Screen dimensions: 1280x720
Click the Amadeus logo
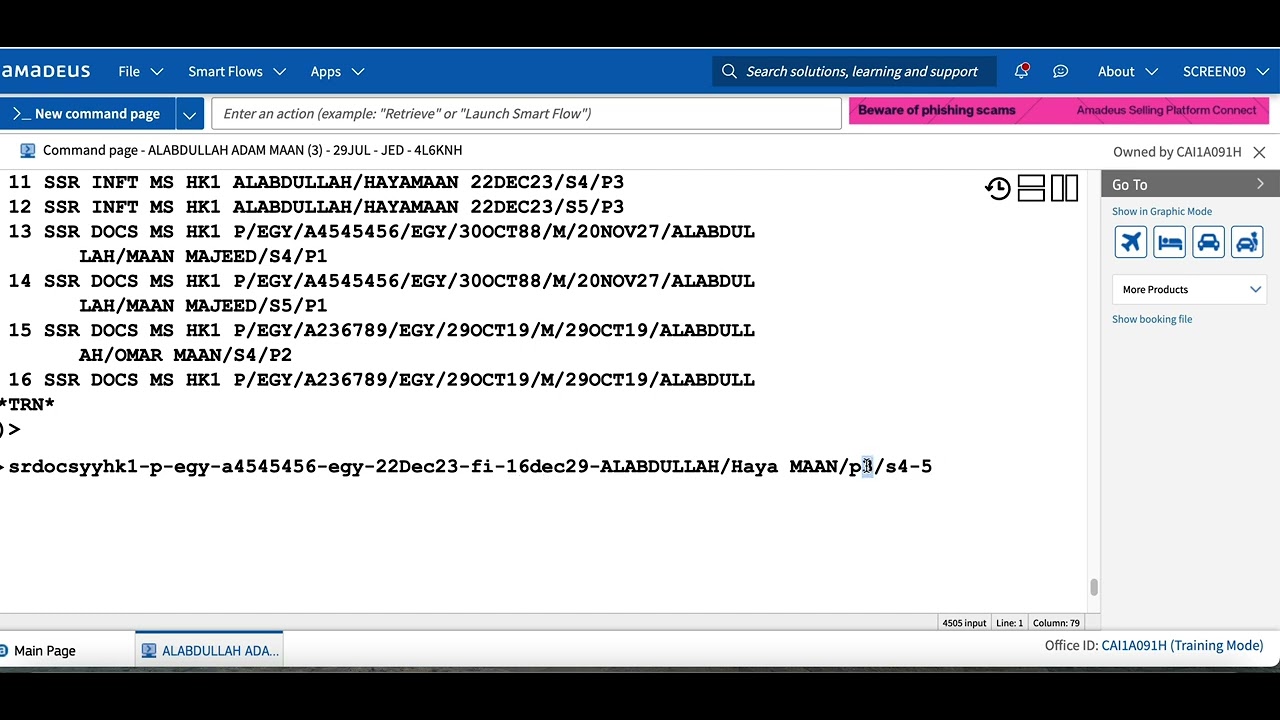click(x=45, y=71)
